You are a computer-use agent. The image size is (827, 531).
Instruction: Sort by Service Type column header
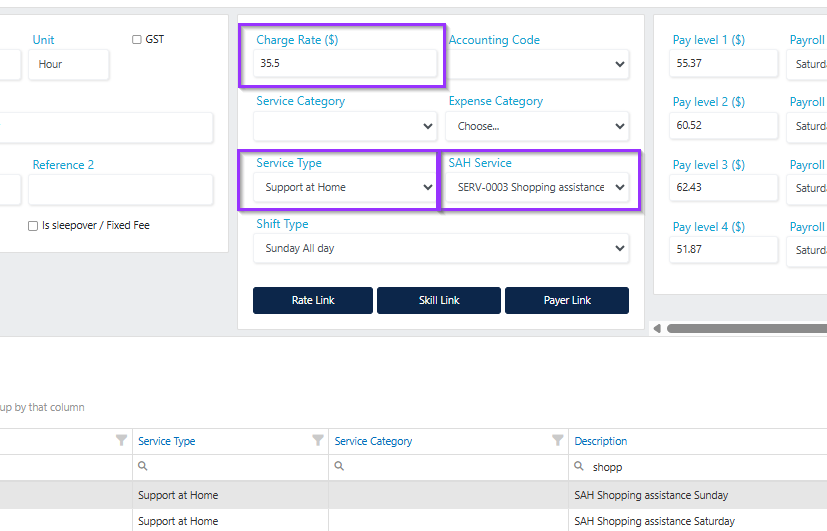[x=167, y=441]
